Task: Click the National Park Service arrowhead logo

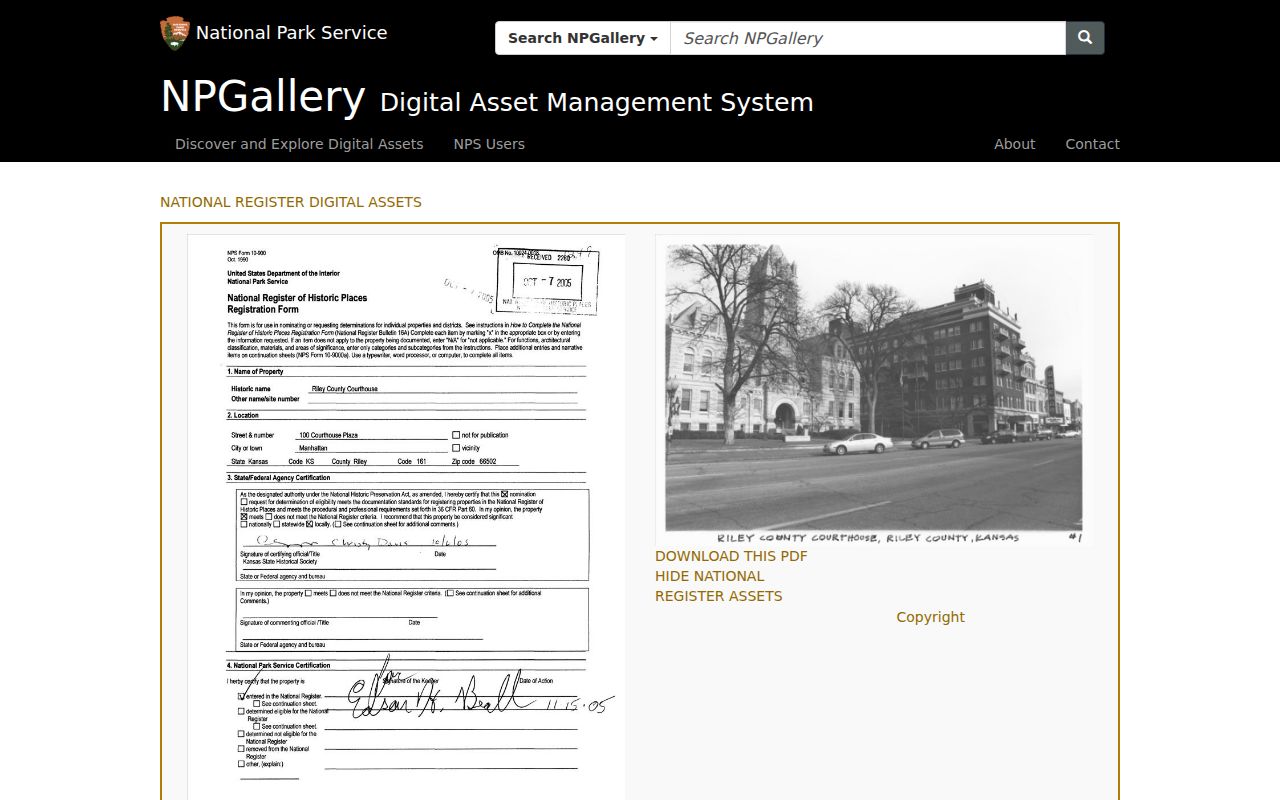Action: click(174, 33)
